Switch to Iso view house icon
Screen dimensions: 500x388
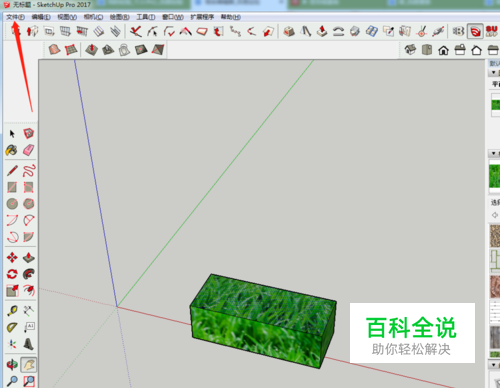tap(410, 50)
